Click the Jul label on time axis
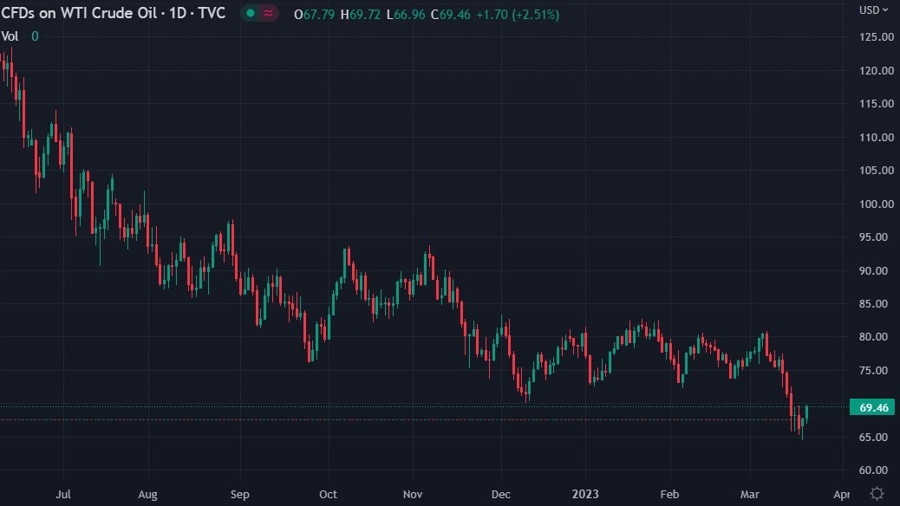Screen dimensions: 900x506 (x=63, y=494)
